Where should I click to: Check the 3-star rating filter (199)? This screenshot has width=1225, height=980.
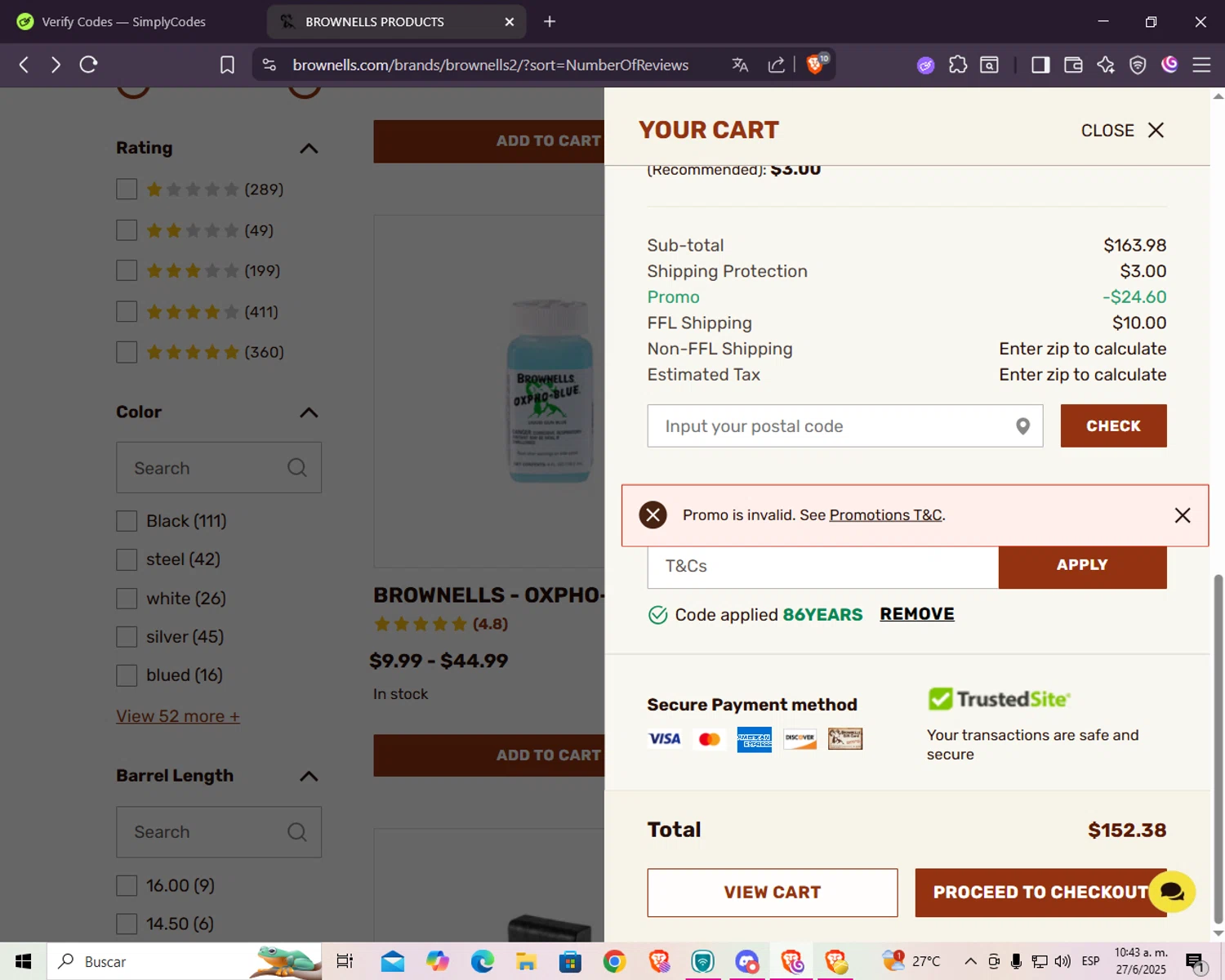point(127,270)
